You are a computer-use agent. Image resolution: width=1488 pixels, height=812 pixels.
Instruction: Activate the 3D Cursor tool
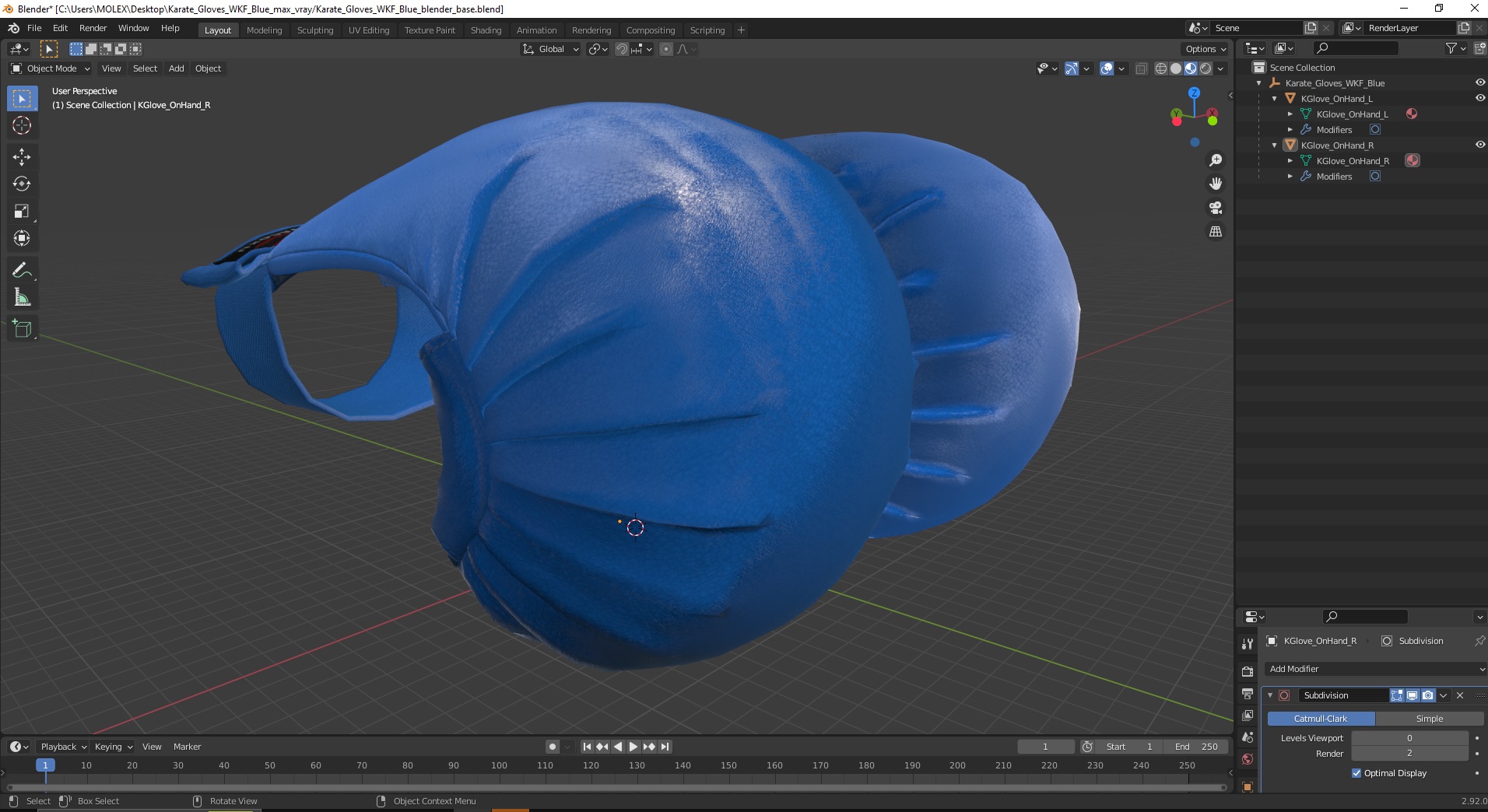click(22, 125)
